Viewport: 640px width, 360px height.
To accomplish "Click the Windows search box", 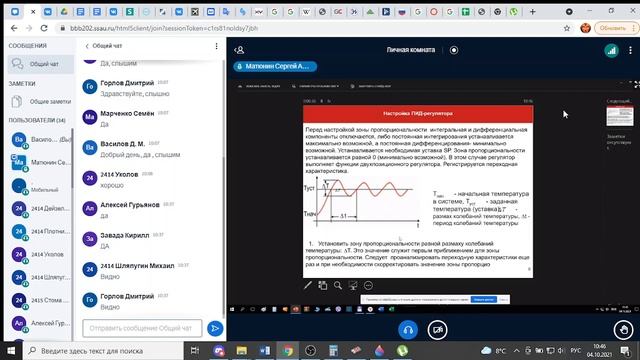I will (x=103, y=351).
